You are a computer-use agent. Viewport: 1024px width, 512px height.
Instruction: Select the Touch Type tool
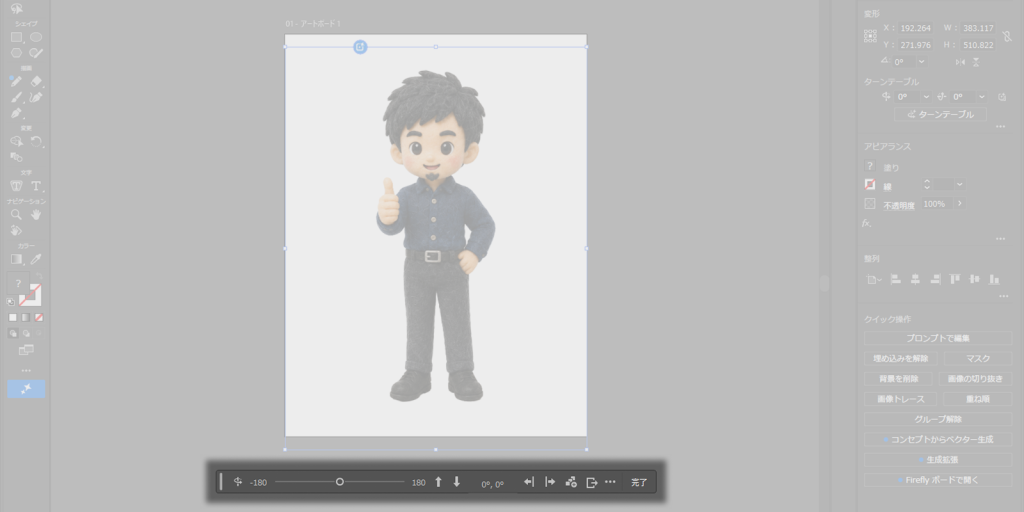[16, 186]
